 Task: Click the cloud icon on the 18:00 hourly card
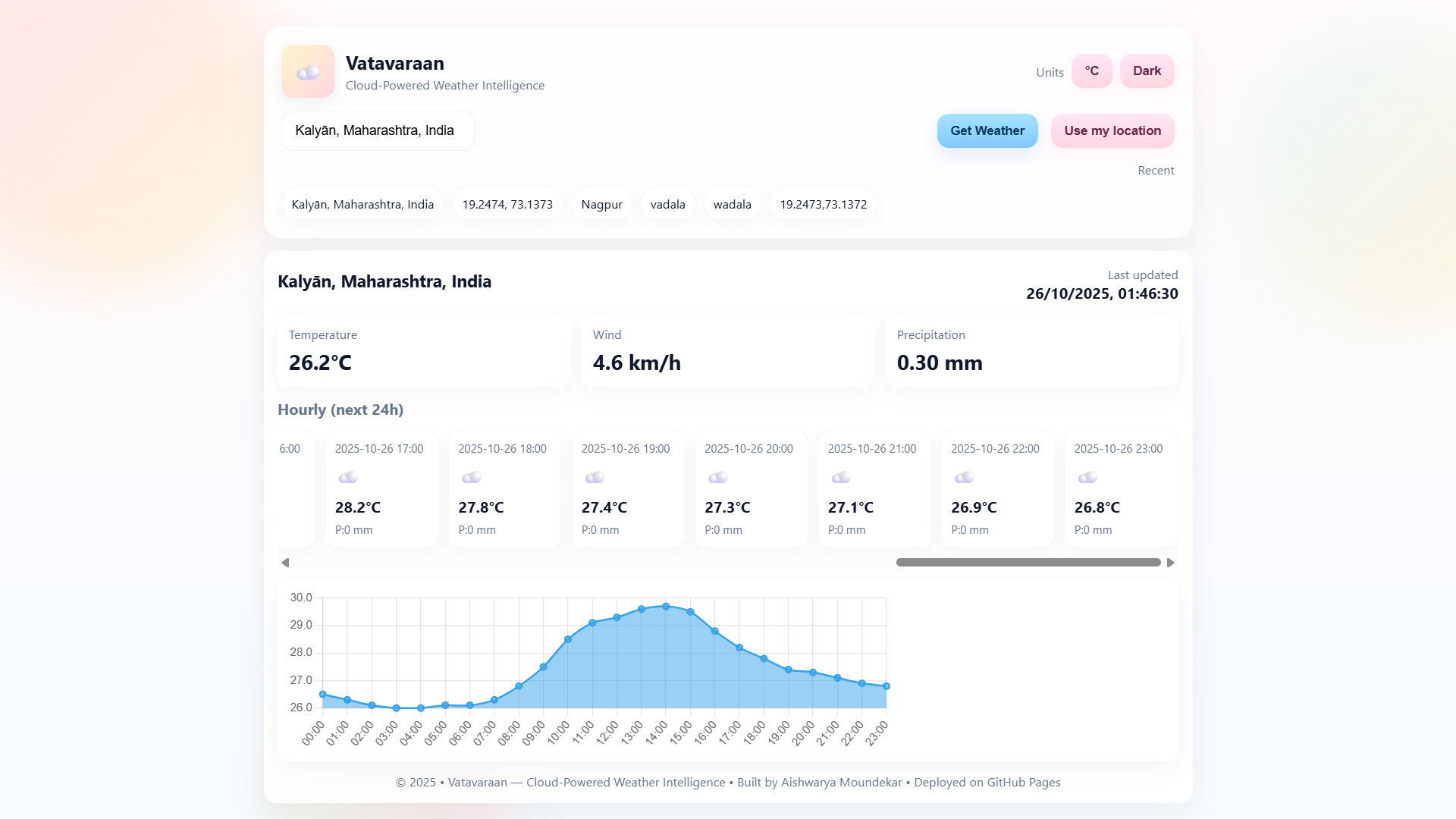click(x=471, y=477)
